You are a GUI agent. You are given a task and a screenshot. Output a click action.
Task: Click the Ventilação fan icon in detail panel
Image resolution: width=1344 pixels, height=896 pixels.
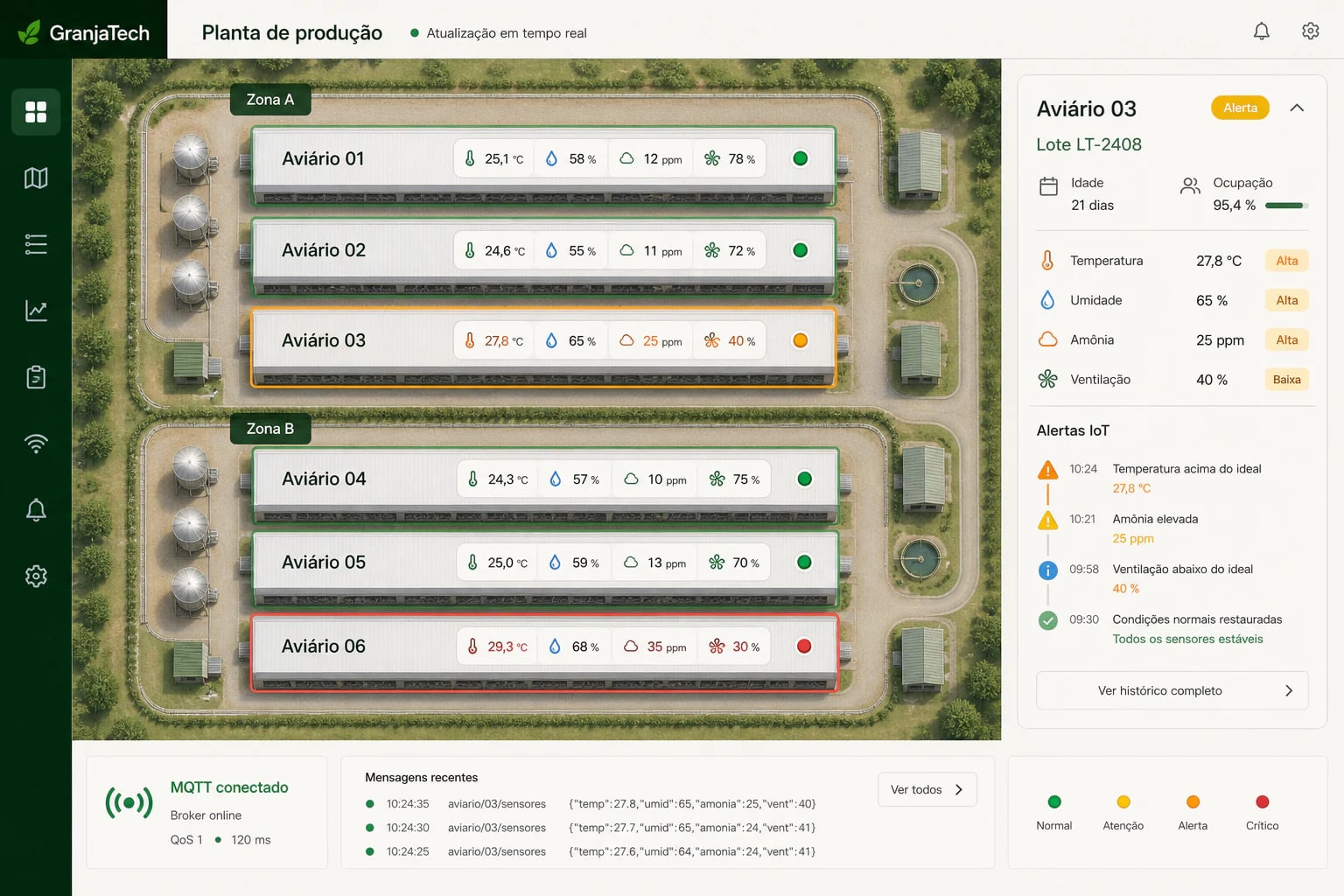pyautogui.click(x=1047, y=379)
